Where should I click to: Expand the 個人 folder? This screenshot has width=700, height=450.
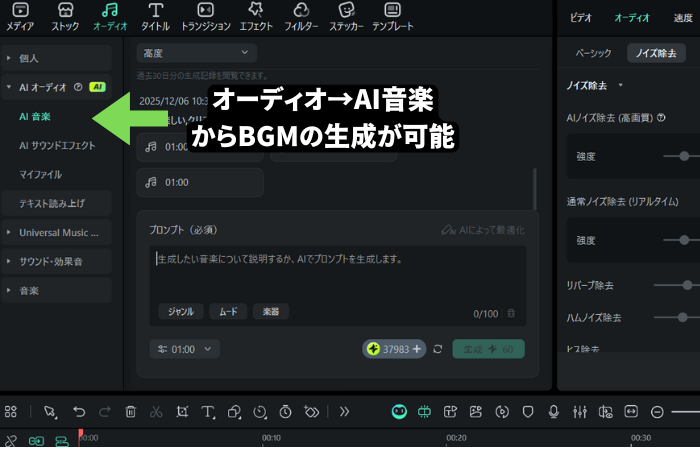[x=56, y=58]
